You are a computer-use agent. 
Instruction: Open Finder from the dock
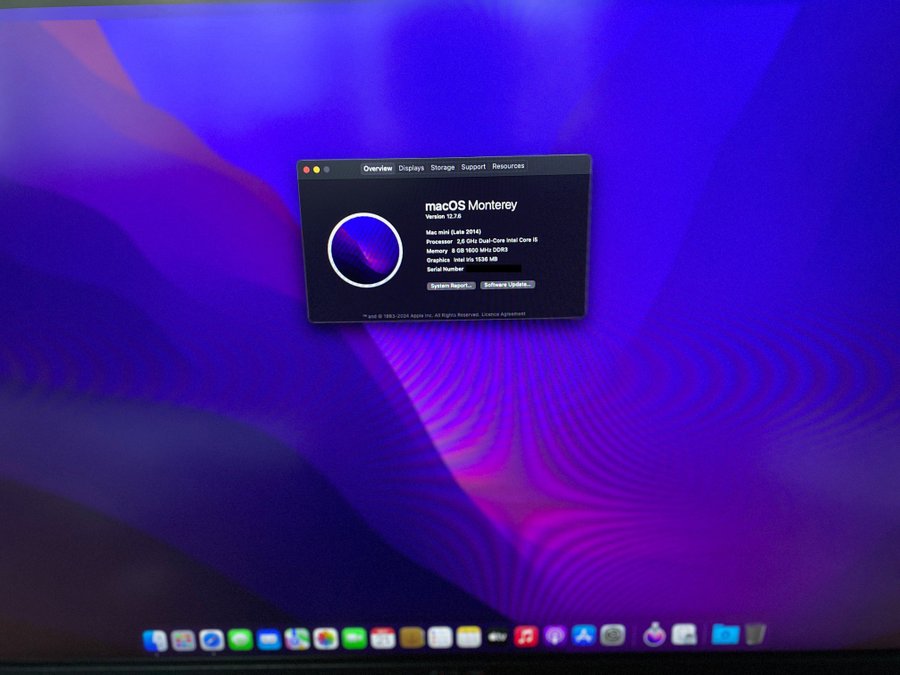point(155,640)
